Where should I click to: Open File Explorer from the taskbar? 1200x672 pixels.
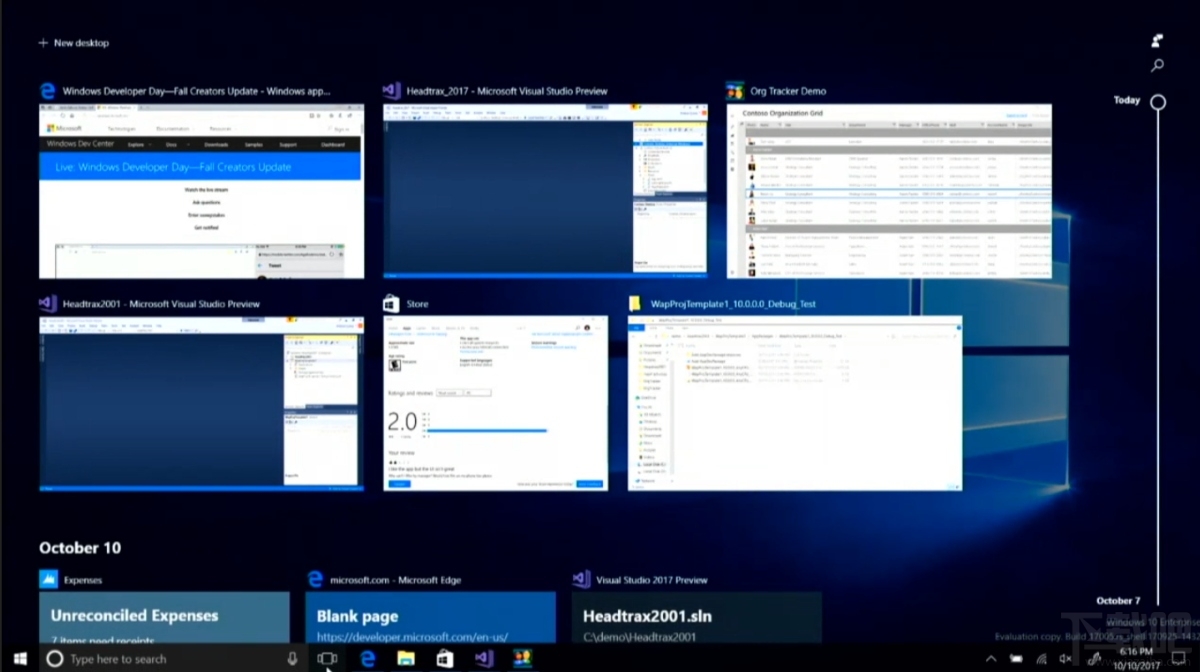(406, 658)
